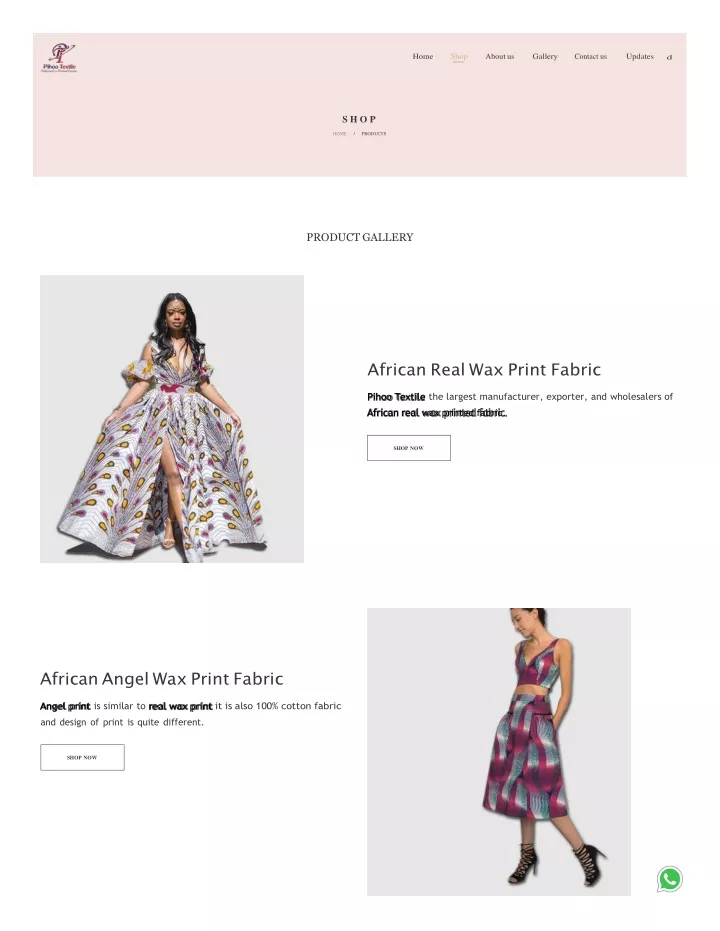720x931 pixels.
Task: Open African Real Wax Print Fabric title
Action: [x=484, y=369]
